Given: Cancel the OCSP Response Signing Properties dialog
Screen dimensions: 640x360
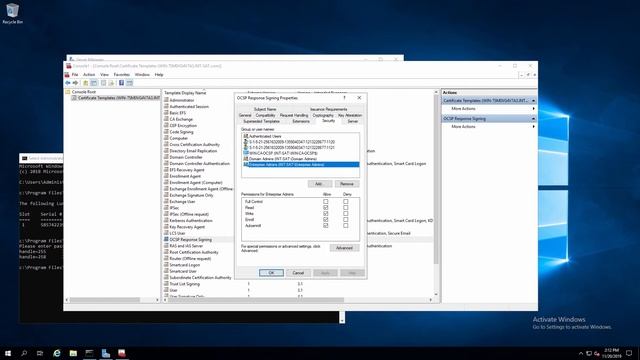Looking at the screenshot, I should [x=298, y=273].
